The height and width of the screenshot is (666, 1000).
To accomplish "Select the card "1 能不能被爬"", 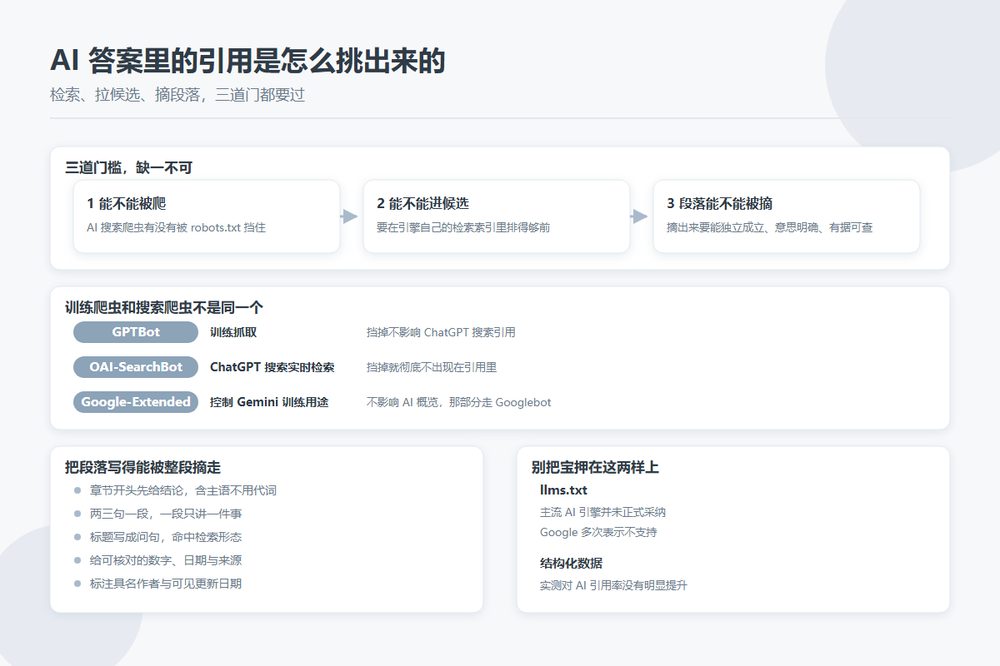I will [x=207, y=216].
